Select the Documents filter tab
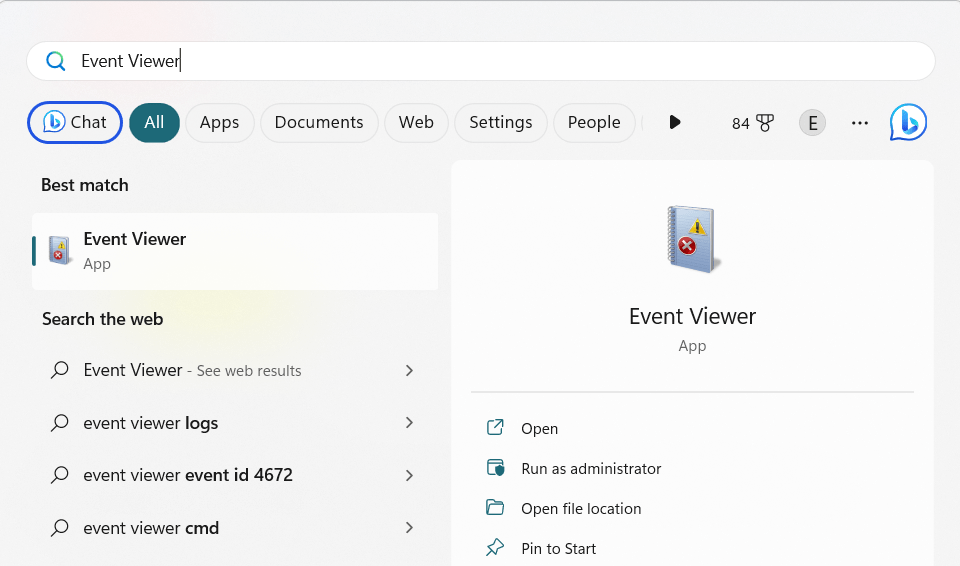Image resolution: width=960 pixels, height=566 pixels. (x=318, y=122)
